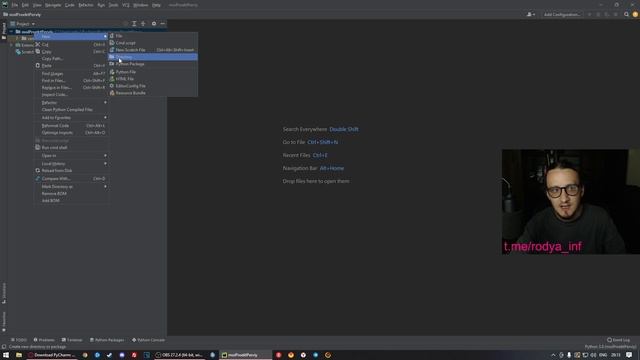
Task: Expand the Add to Favorites submenu
Action: pos(71,118)
